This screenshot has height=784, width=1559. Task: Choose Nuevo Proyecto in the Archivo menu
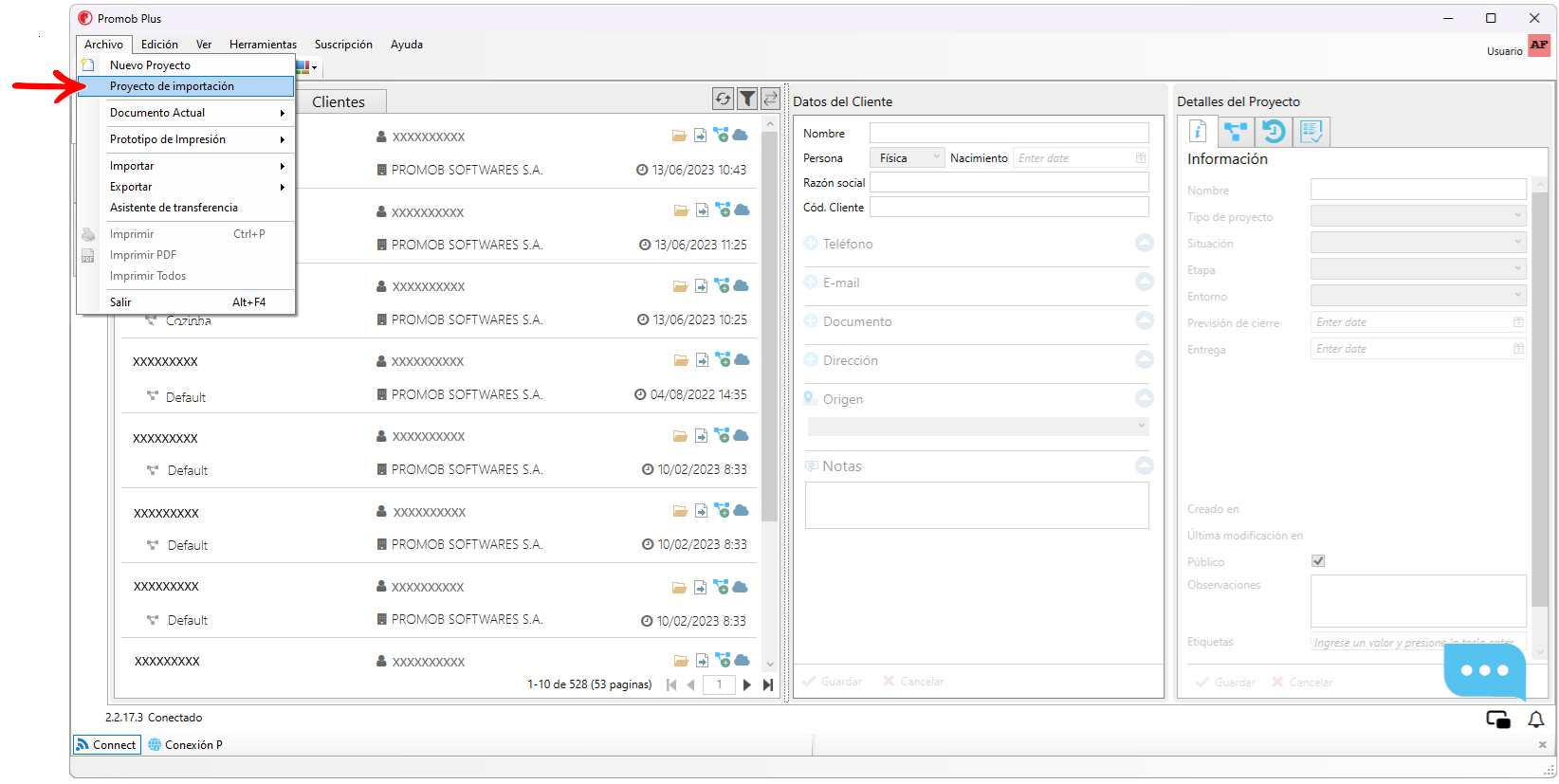coord(186,65)
